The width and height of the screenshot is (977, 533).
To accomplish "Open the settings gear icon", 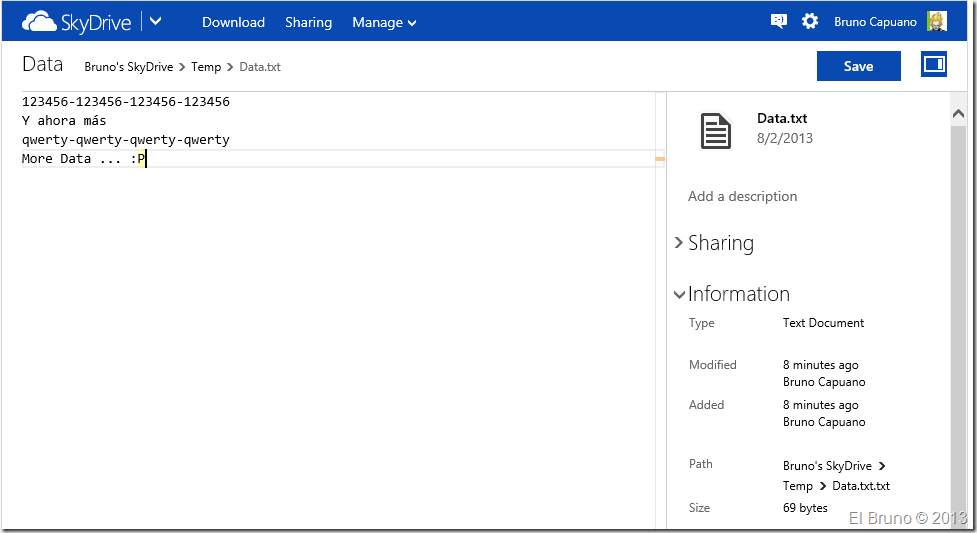I will point(810,22).
